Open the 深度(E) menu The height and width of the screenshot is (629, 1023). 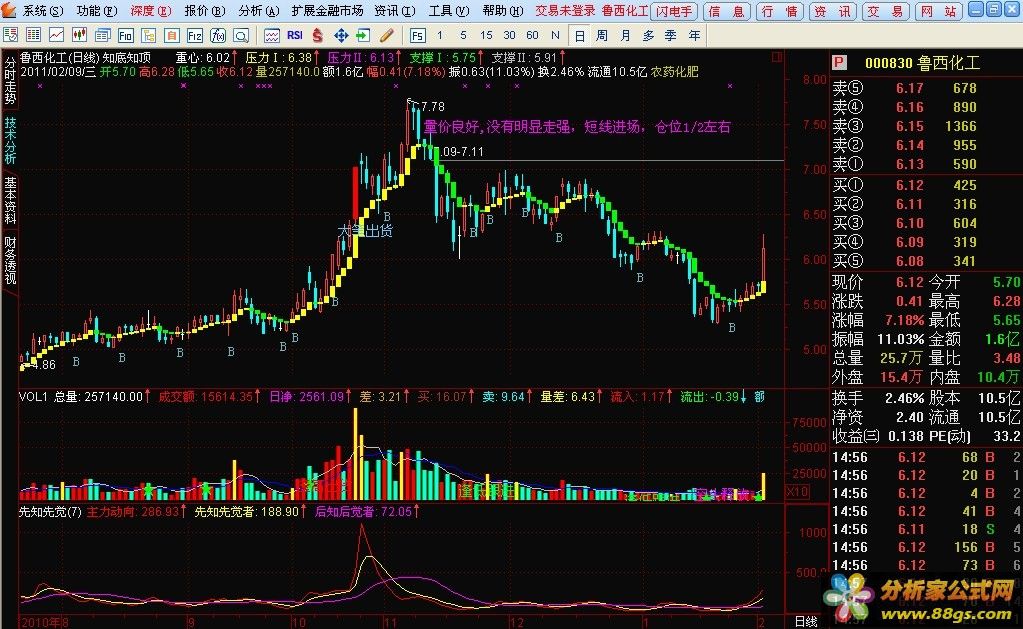coord(151,11)
